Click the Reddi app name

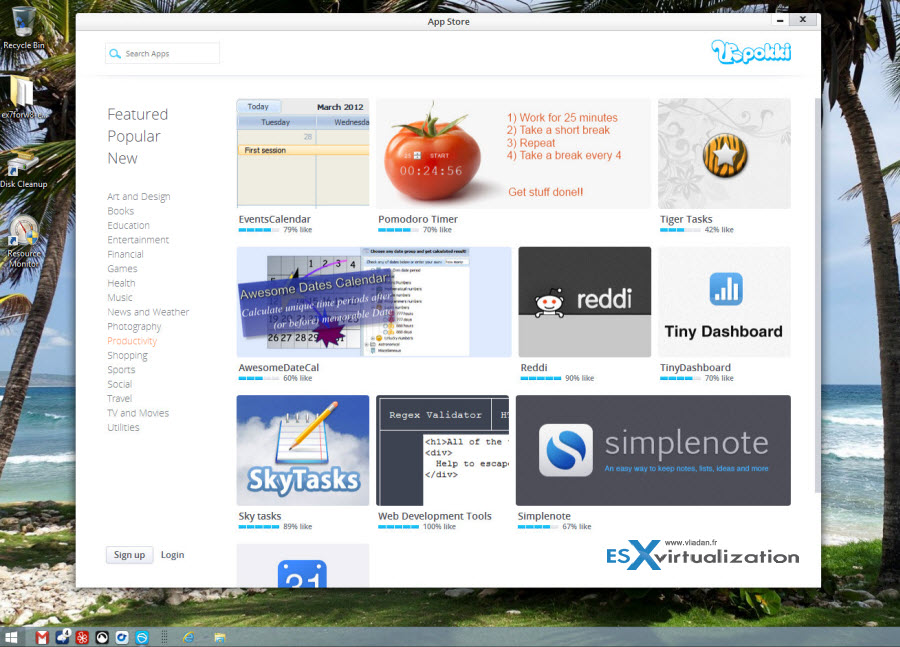(x=534, y=367)
